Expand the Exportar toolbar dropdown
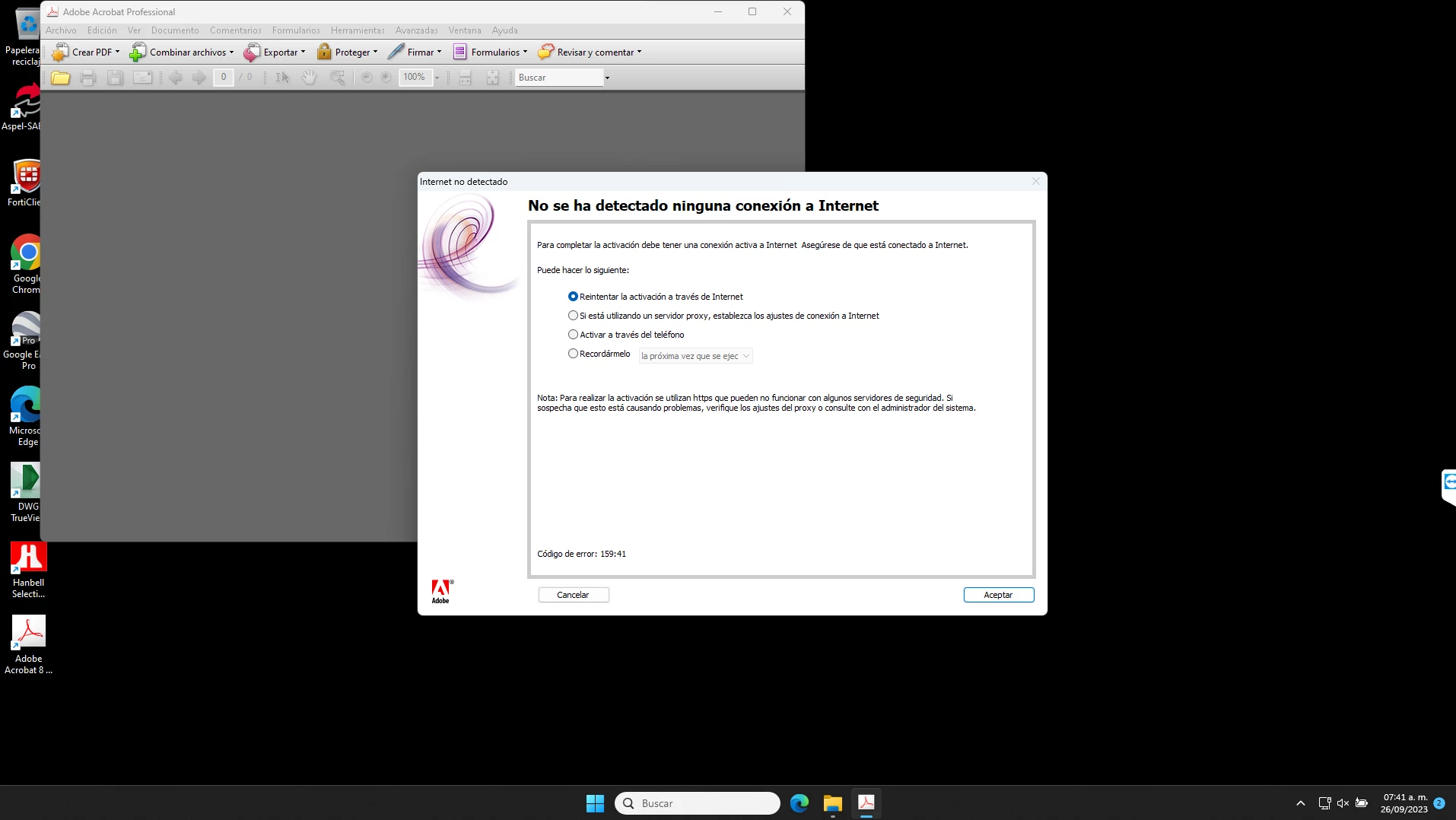This screenshot has height=820, width=1456. (x=275, y=52)
